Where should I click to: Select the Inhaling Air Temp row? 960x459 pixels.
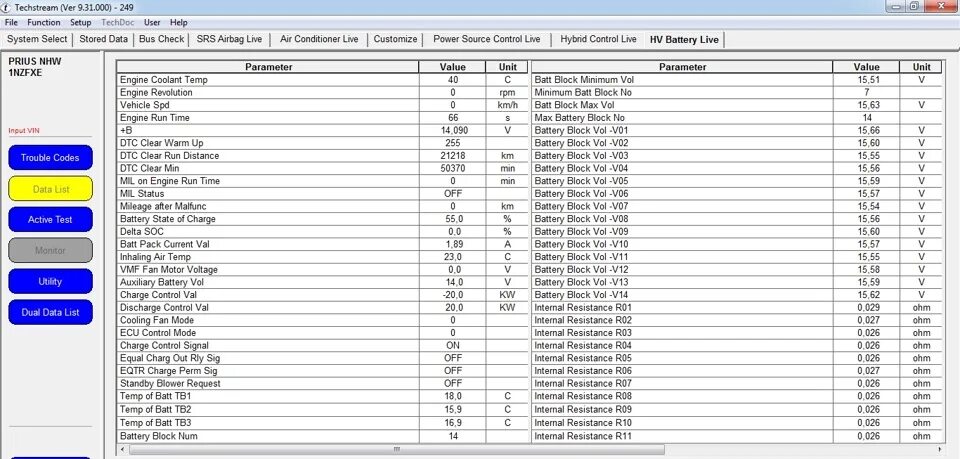(x=323, y=257)
